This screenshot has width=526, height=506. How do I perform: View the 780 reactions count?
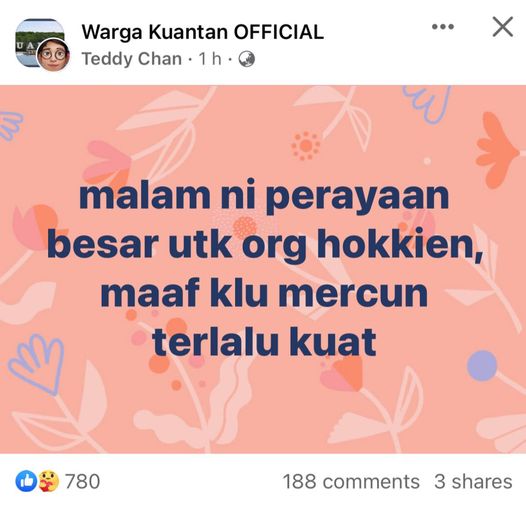[x=82, y=481]
